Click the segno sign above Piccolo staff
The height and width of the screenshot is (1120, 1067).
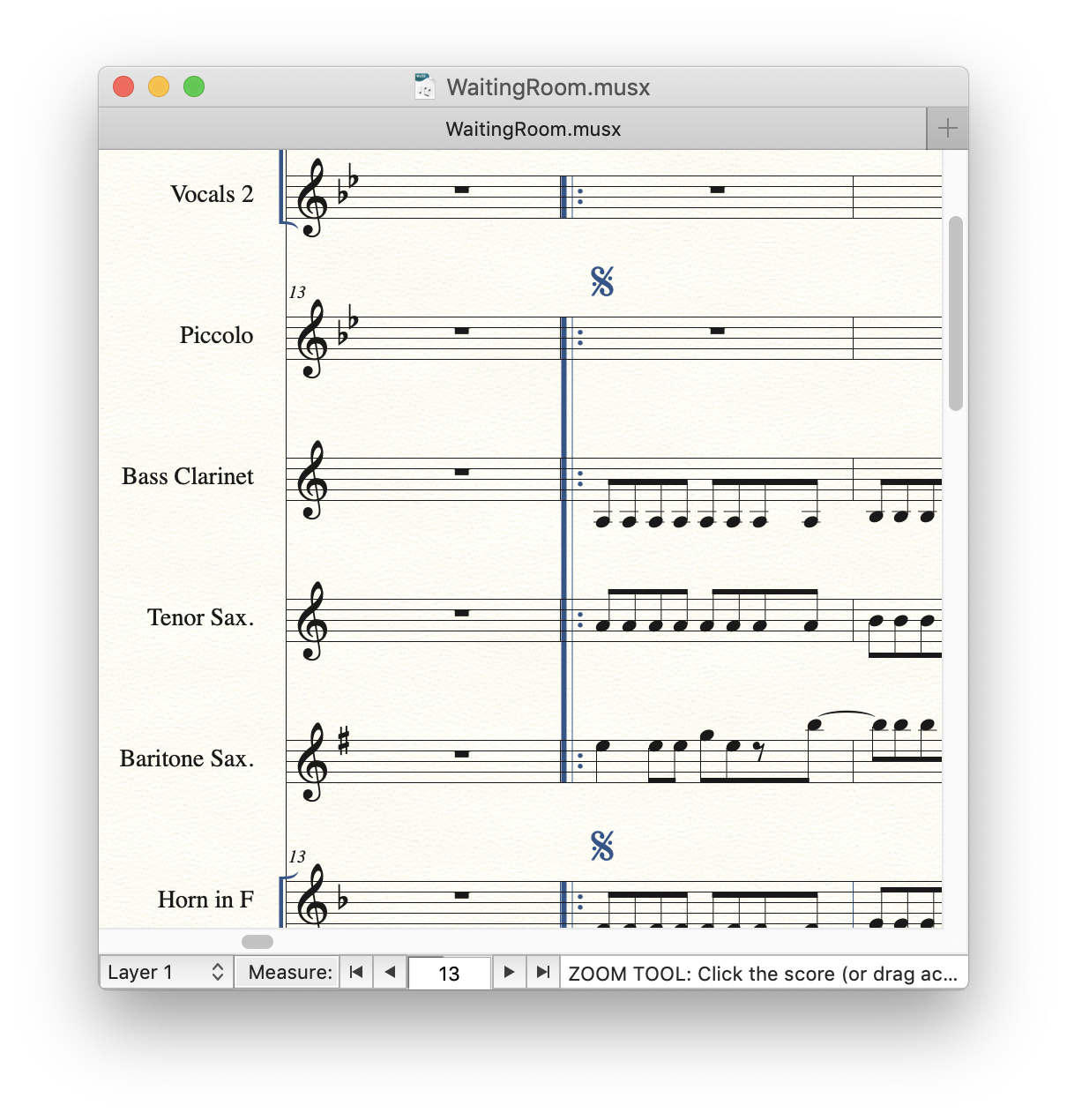click(x=602, y=282)
